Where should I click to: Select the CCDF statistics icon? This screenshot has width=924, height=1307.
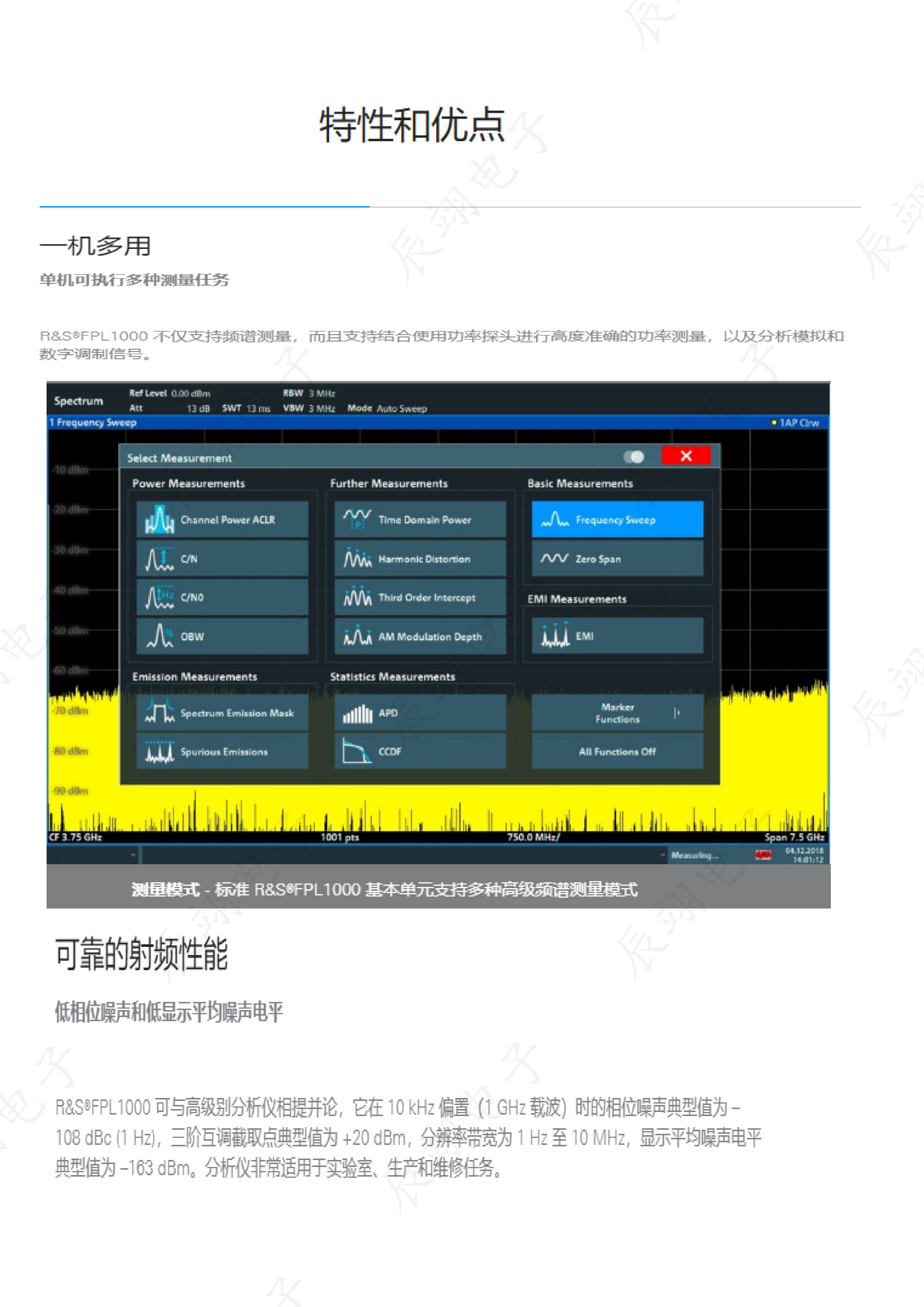coord(357,750)
